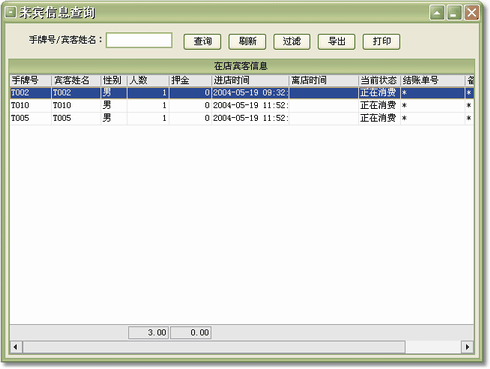Click the 打印 print button
This screenshot has width=490, height=369.
[381, 42]
